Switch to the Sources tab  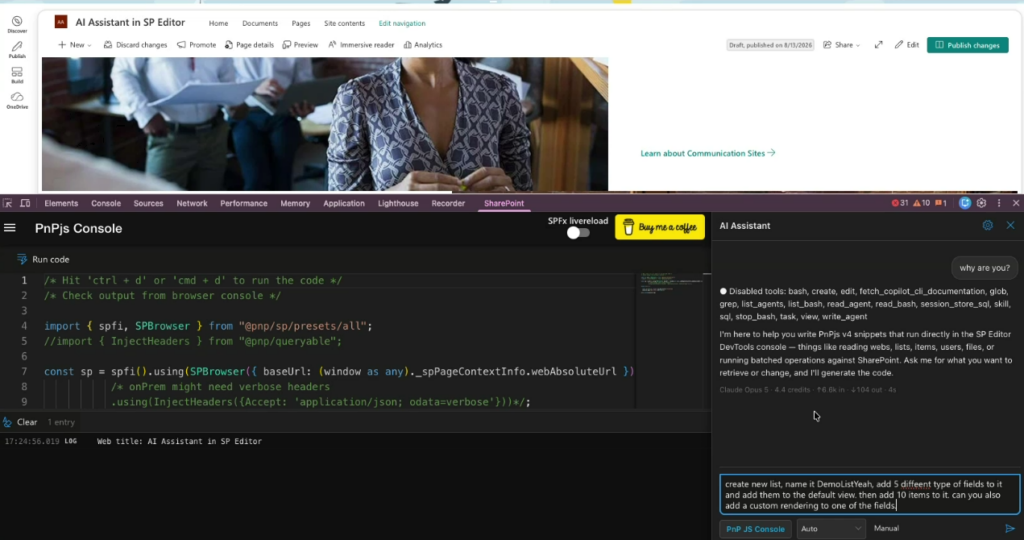[148, 204]
